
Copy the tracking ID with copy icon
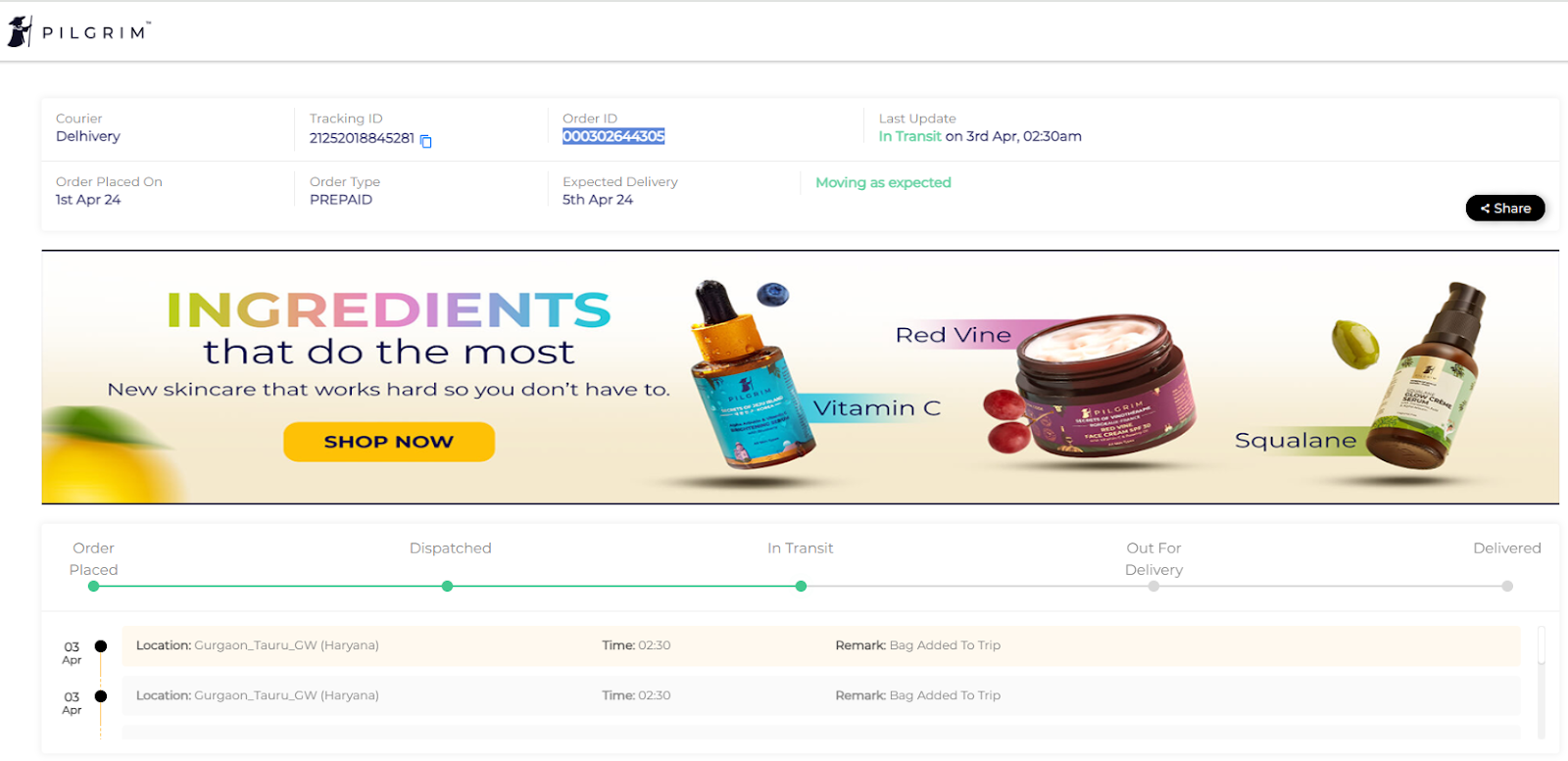(x=426, y=141)
